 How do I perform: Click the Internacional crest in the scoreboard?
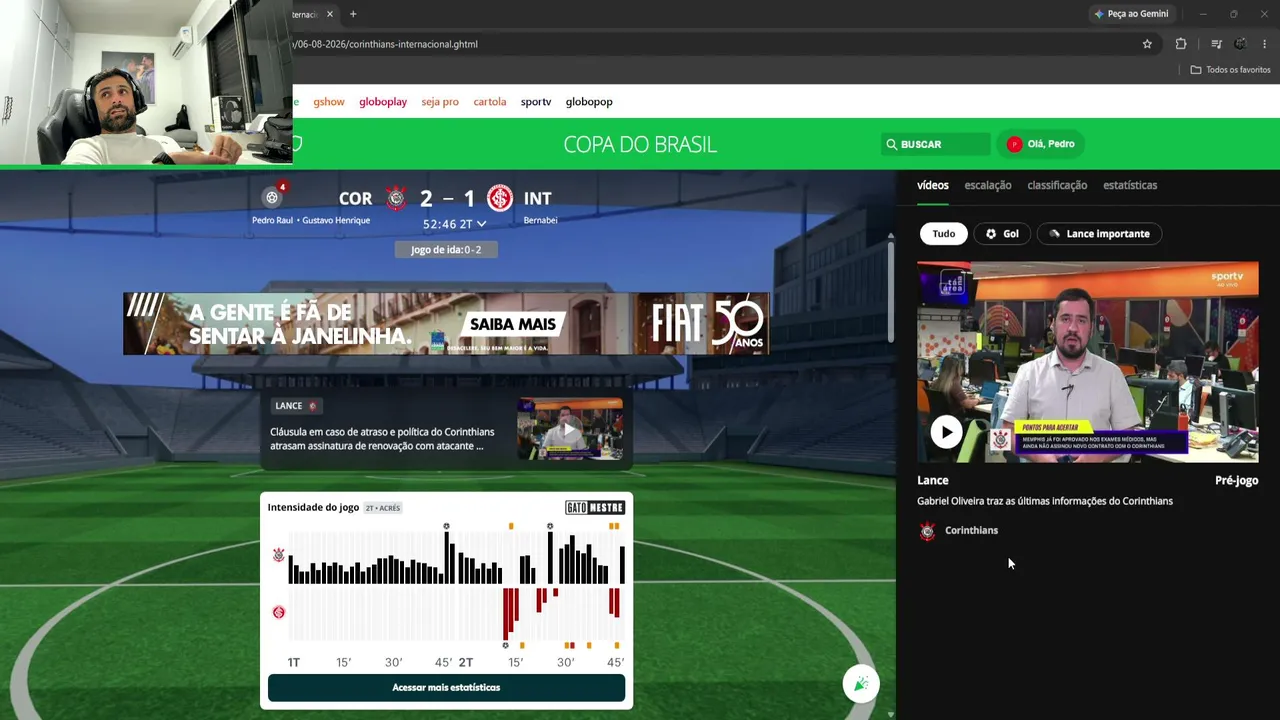coord(499,198)
